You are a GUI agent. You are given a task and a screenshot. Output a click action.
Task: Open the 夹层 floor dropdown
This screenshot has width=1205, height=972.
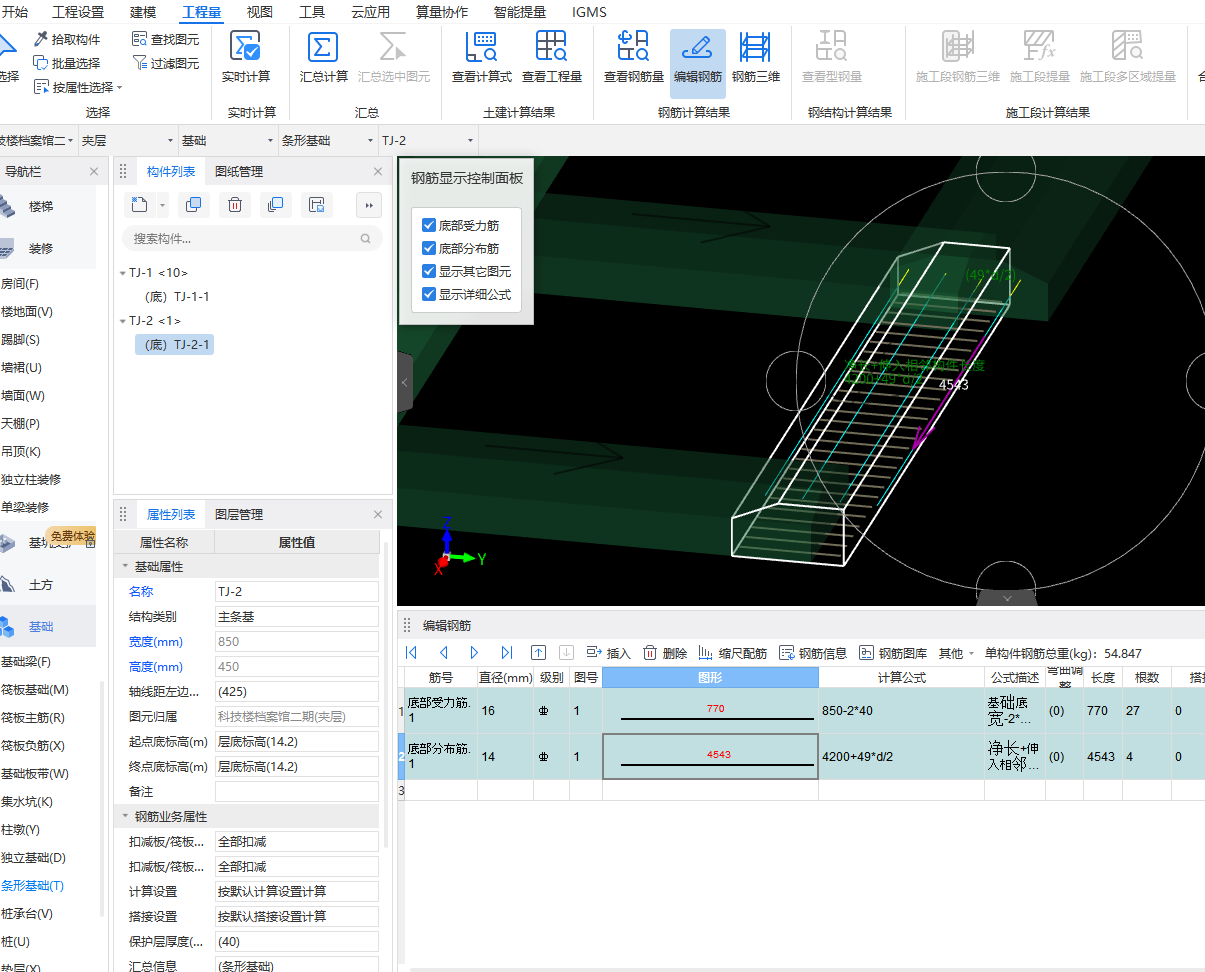click(x=127, y=141)
